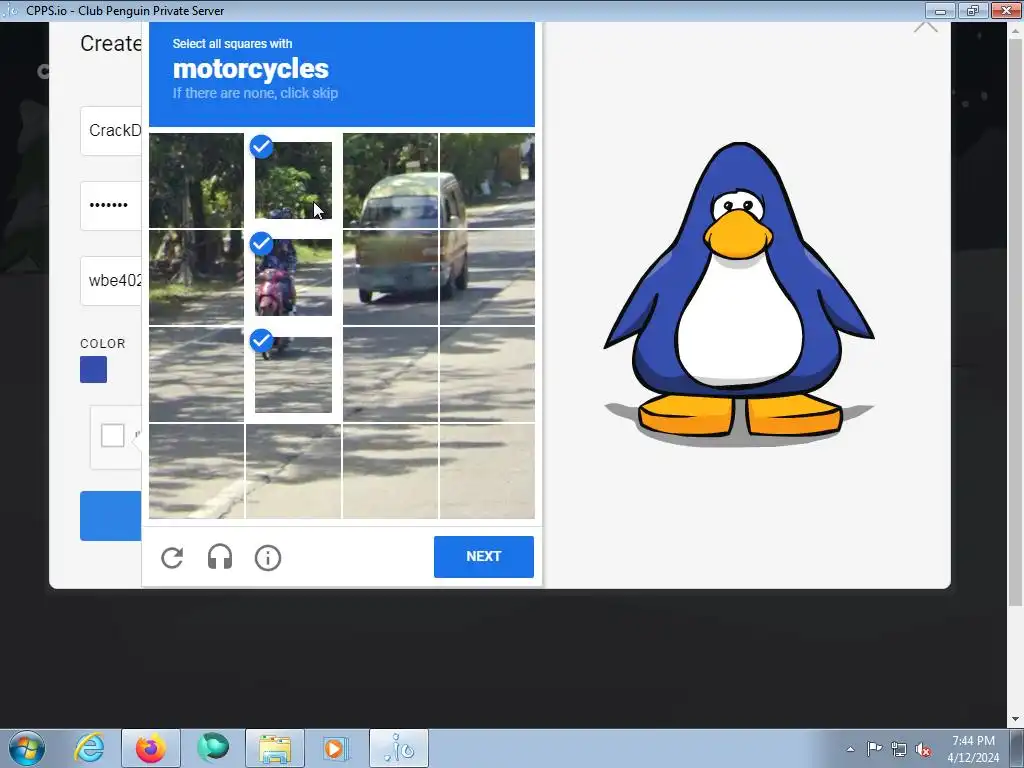Deselect the checked tile with the rider's helmet
The image size is (1024, 768).
[x=293, y=180]
